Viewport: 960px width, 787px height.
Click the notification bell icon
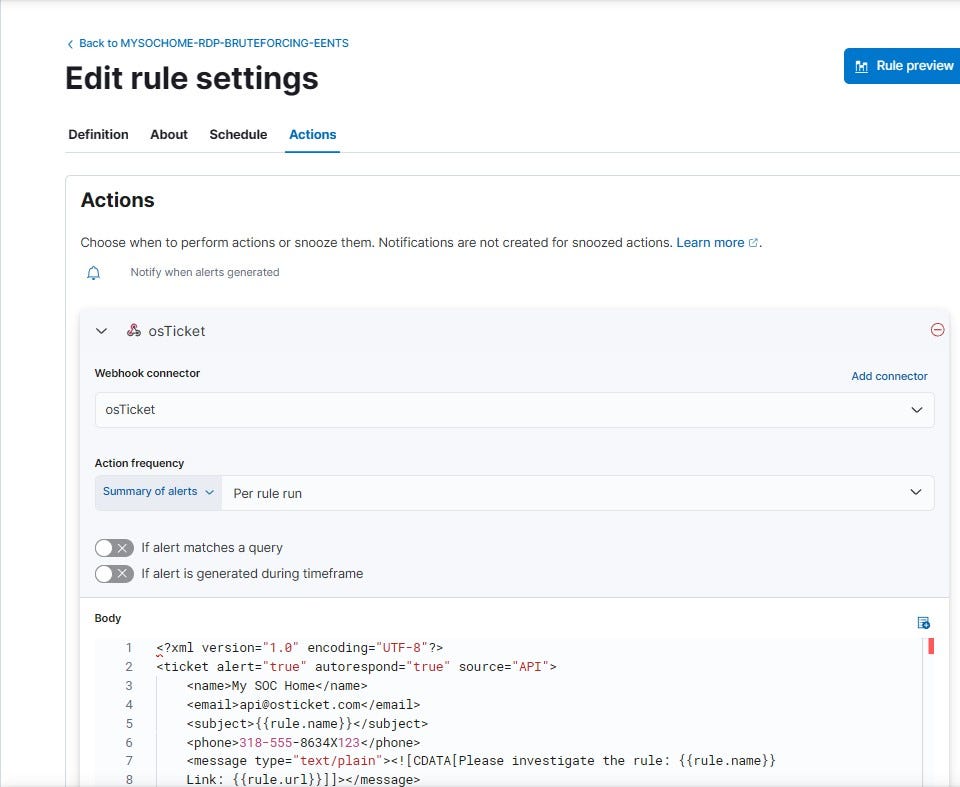93,273
